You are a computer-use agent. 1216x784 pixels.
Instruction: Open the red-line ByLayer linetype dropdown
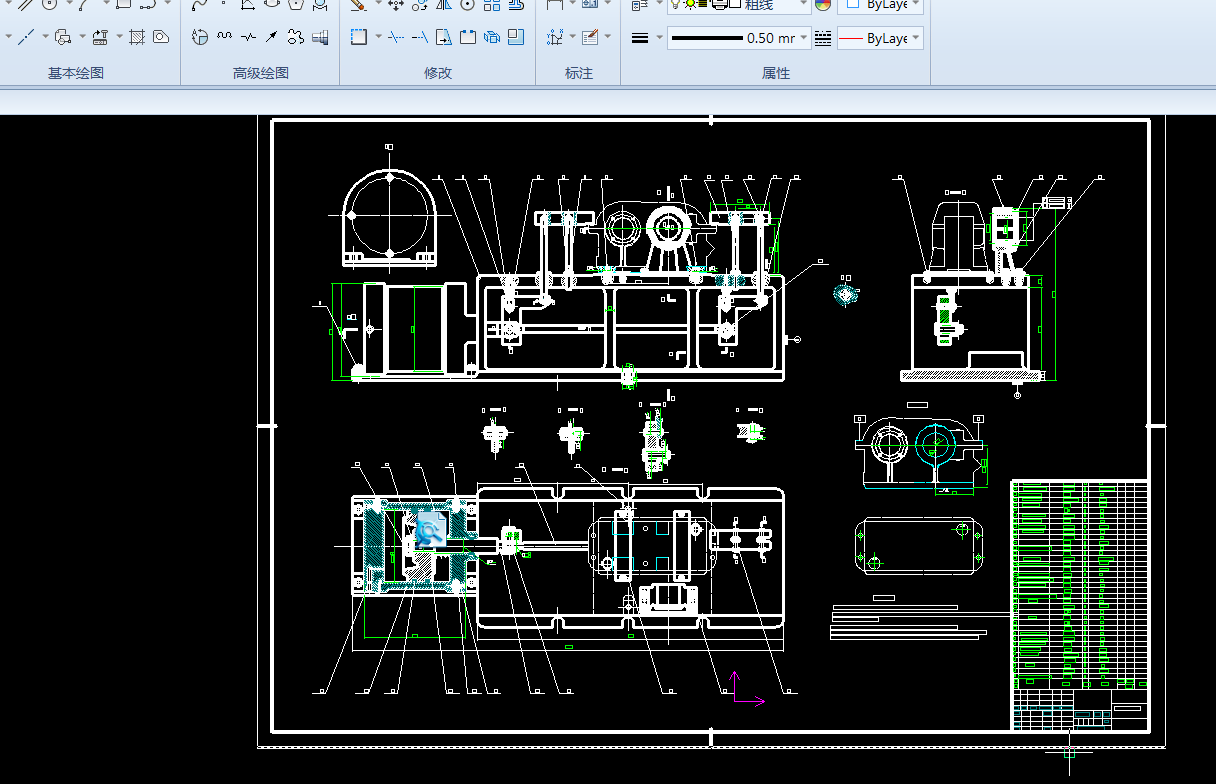(x=916, y=38)
